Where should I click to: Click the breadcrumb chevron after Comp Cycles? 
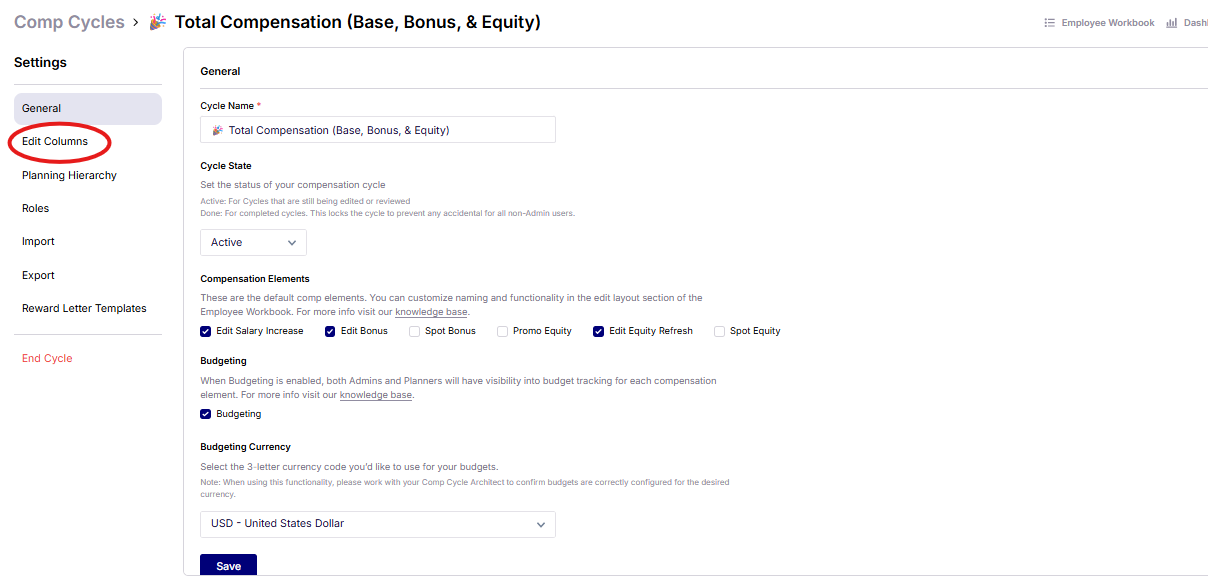coord(136,22)
